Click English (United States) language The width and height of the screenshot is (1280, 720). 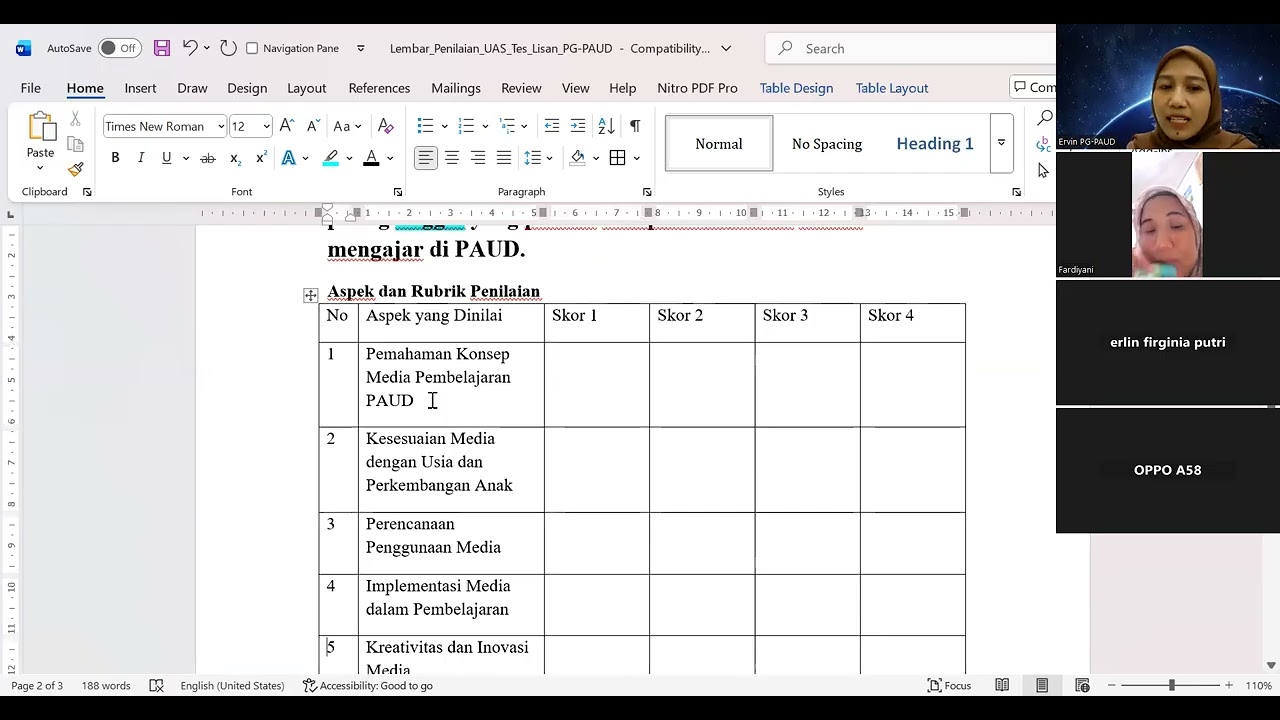[232, 685]
